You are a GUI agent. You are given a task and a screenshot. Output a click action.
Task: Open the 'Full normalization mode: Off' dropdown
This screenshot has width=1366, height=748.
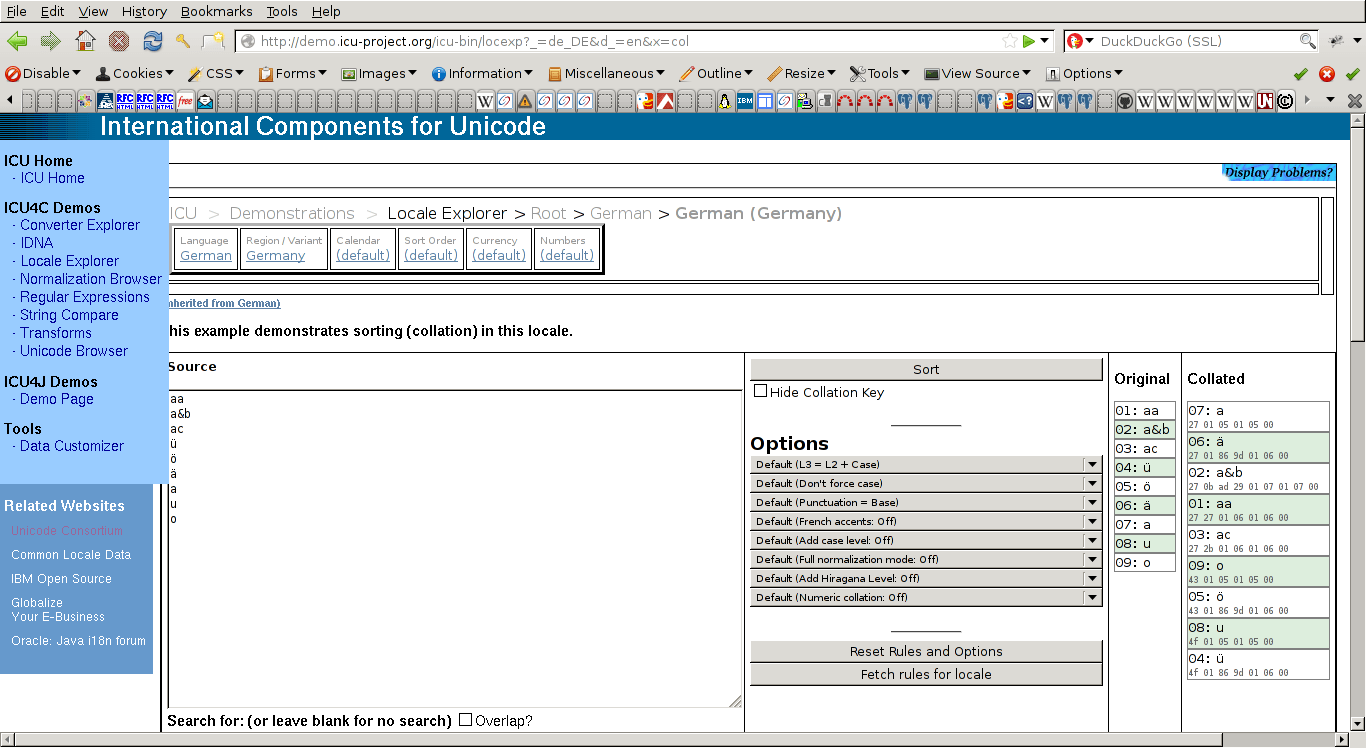click(926, 559)
